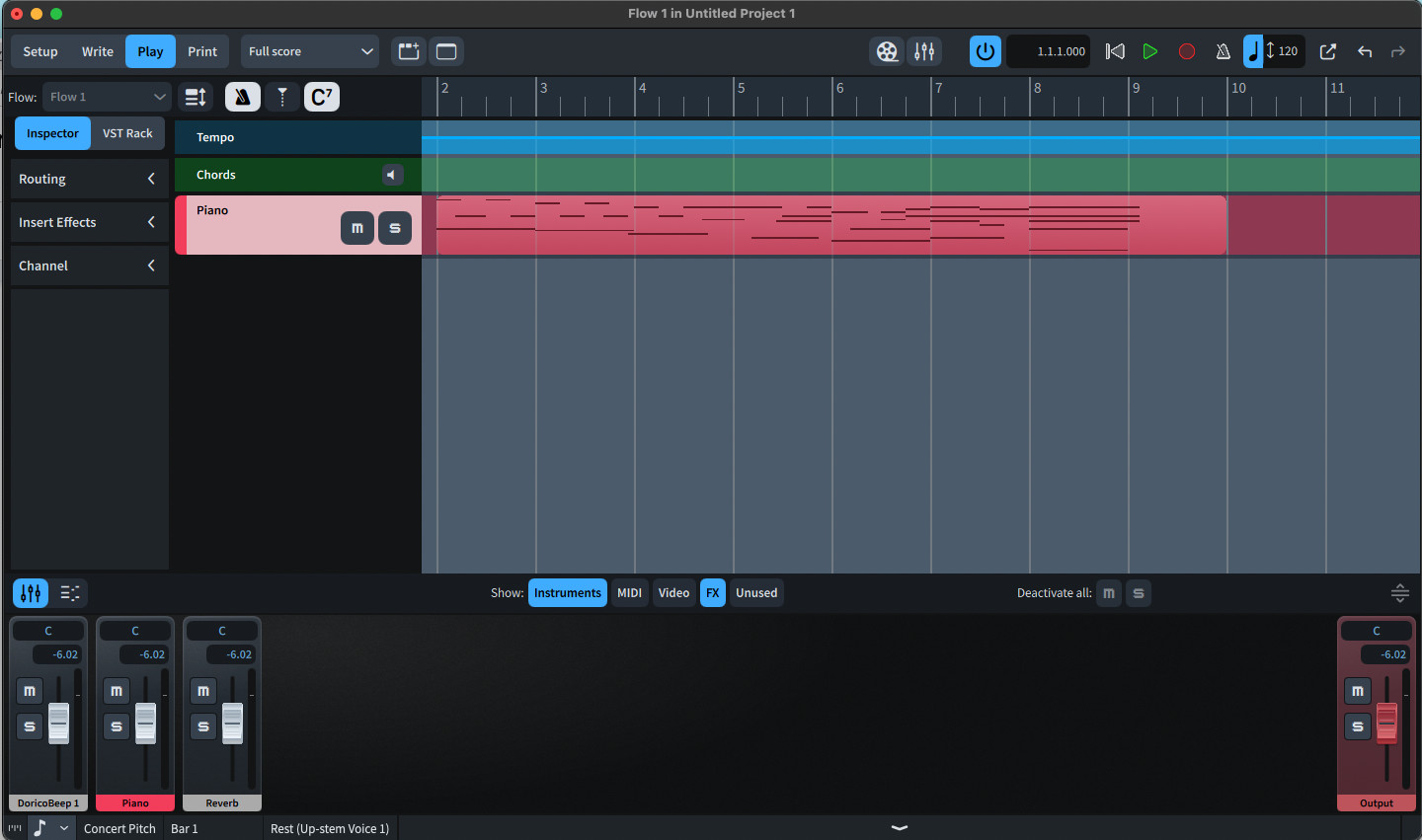Viewport: 1422px width, 840px height.
Task: Click bar 5 in the ruler
Action: tap(742, 88)
